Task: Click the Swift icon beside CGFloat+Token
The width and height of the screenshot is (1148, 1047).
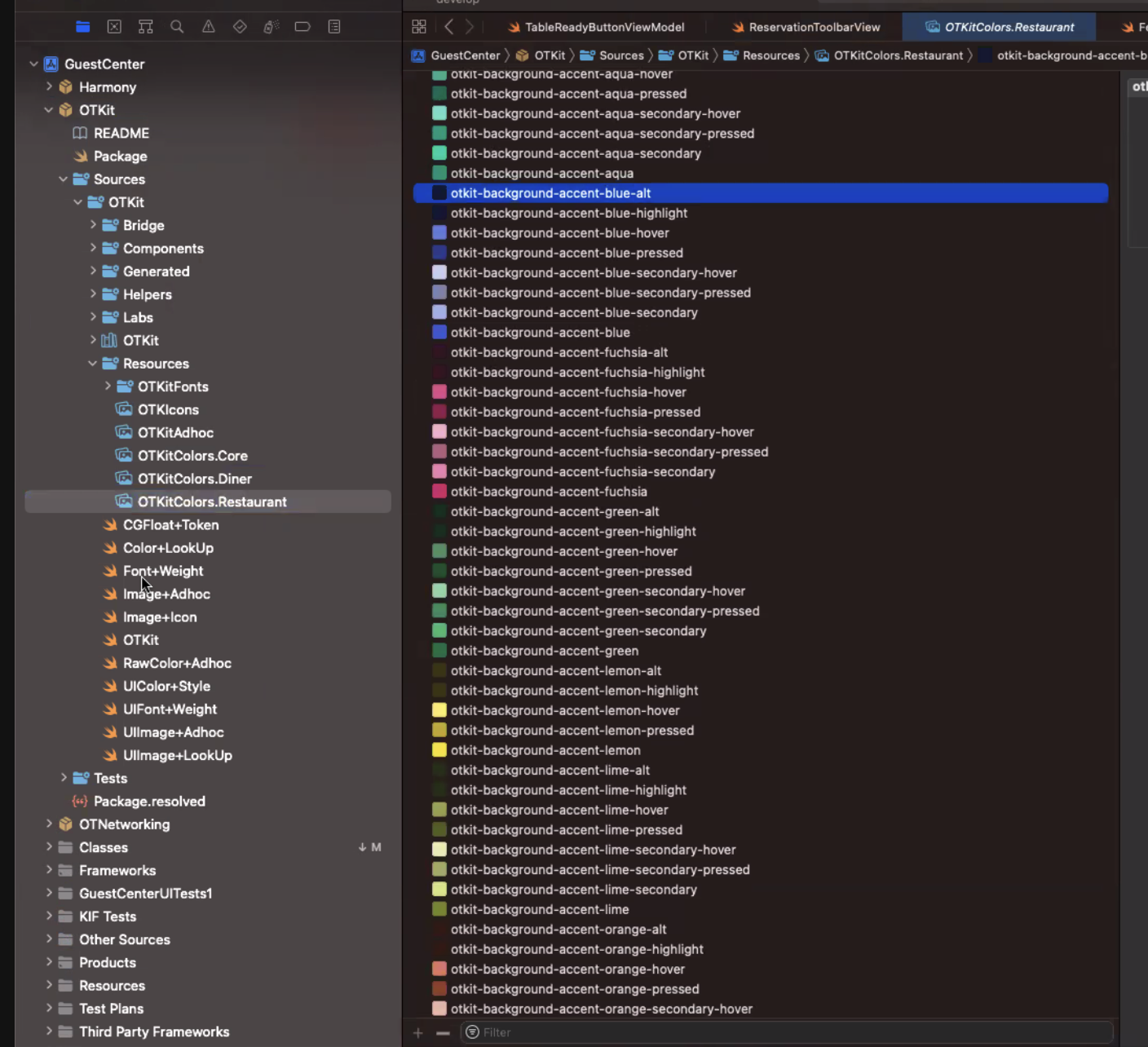Action: (x=110, y=525)
